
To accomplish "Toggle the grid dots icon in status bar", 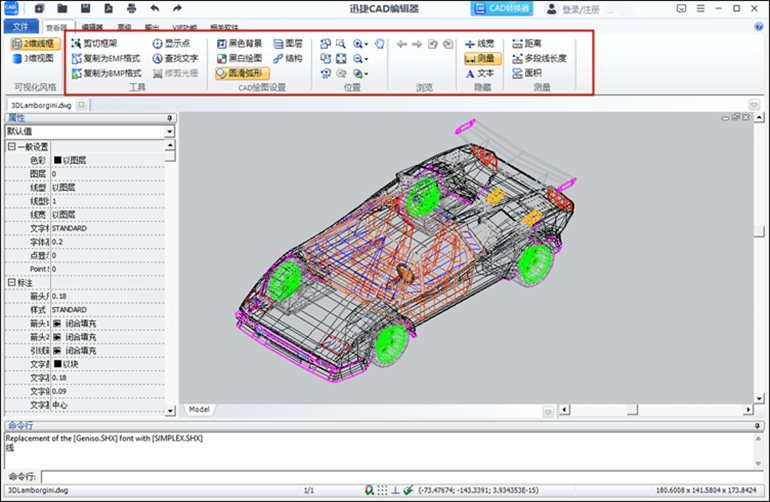I will tap(382, 490).
